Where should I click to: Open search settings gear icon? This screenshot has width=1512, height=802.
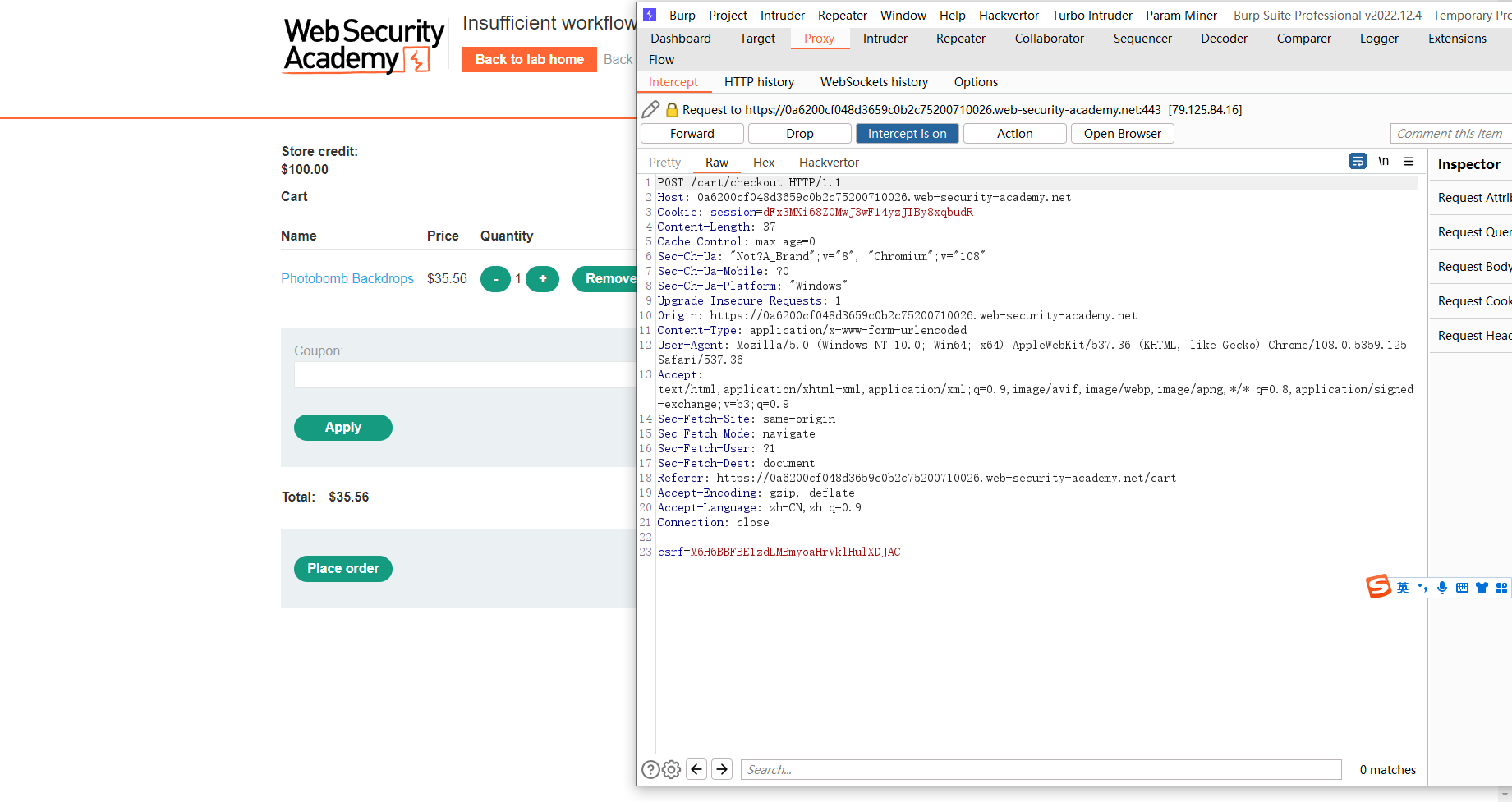click(672, 769)
